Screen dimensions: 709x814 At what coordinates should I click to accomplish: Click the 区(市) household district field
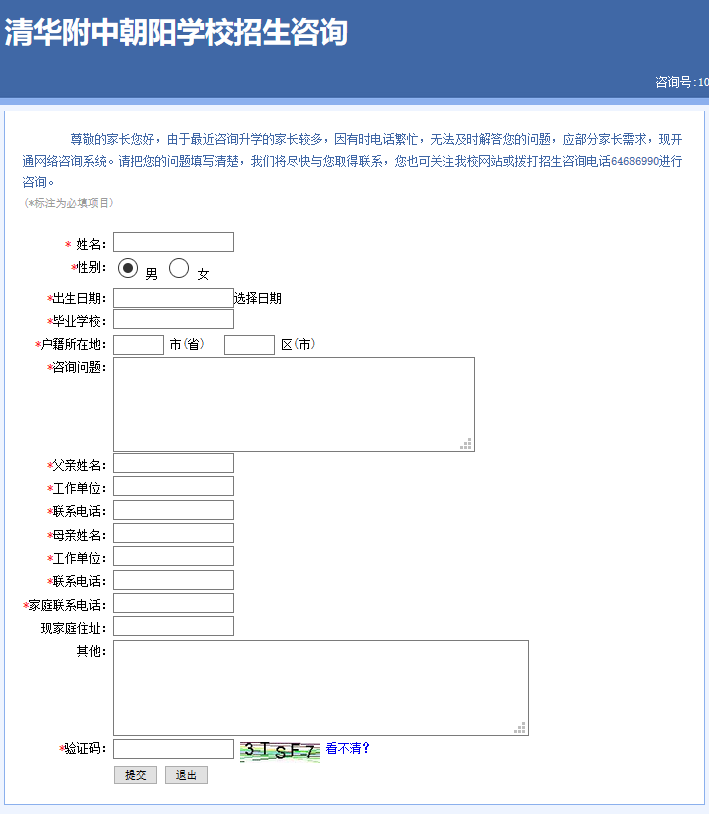coord(249,345)
